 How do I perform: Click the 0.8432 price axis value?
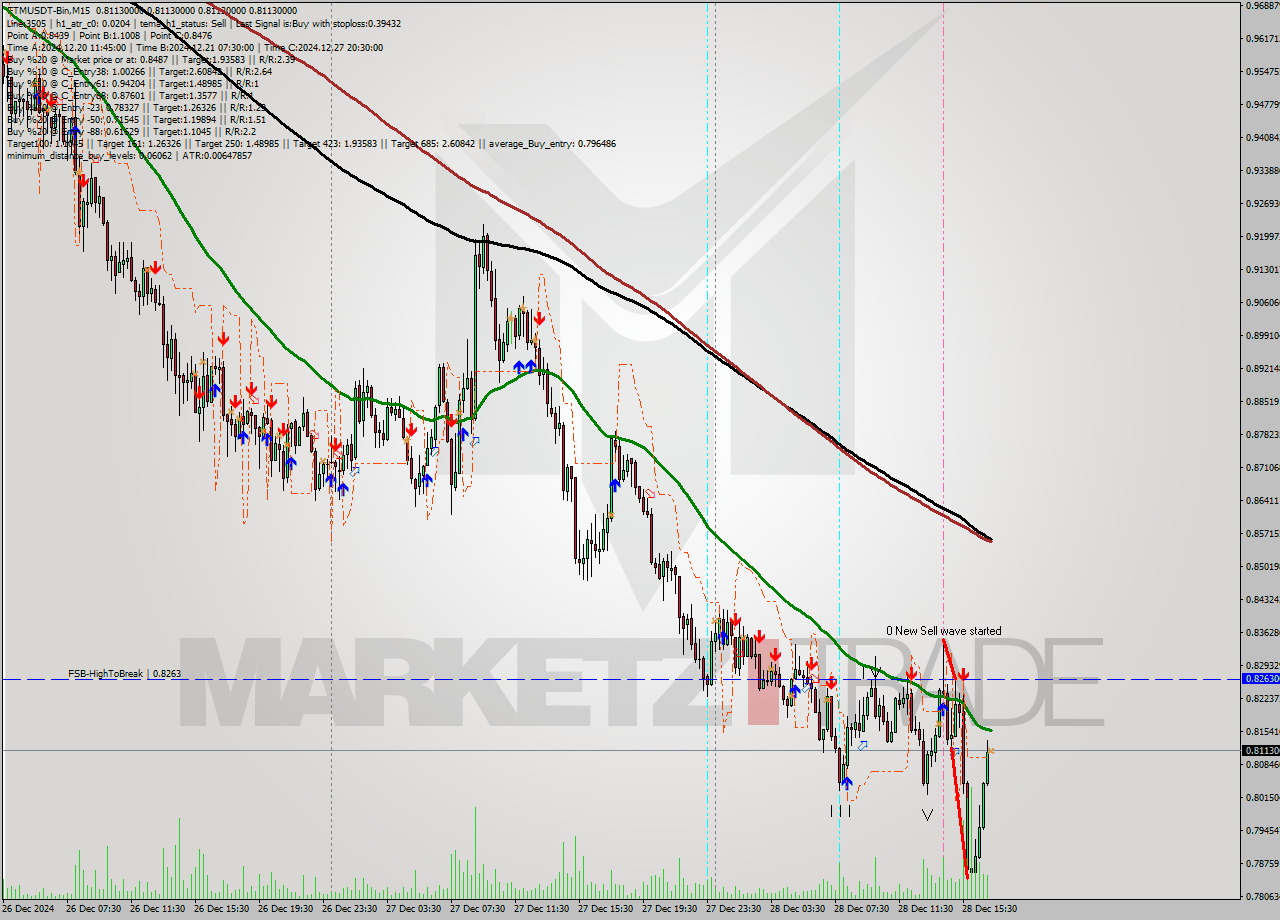[1261, 599]
